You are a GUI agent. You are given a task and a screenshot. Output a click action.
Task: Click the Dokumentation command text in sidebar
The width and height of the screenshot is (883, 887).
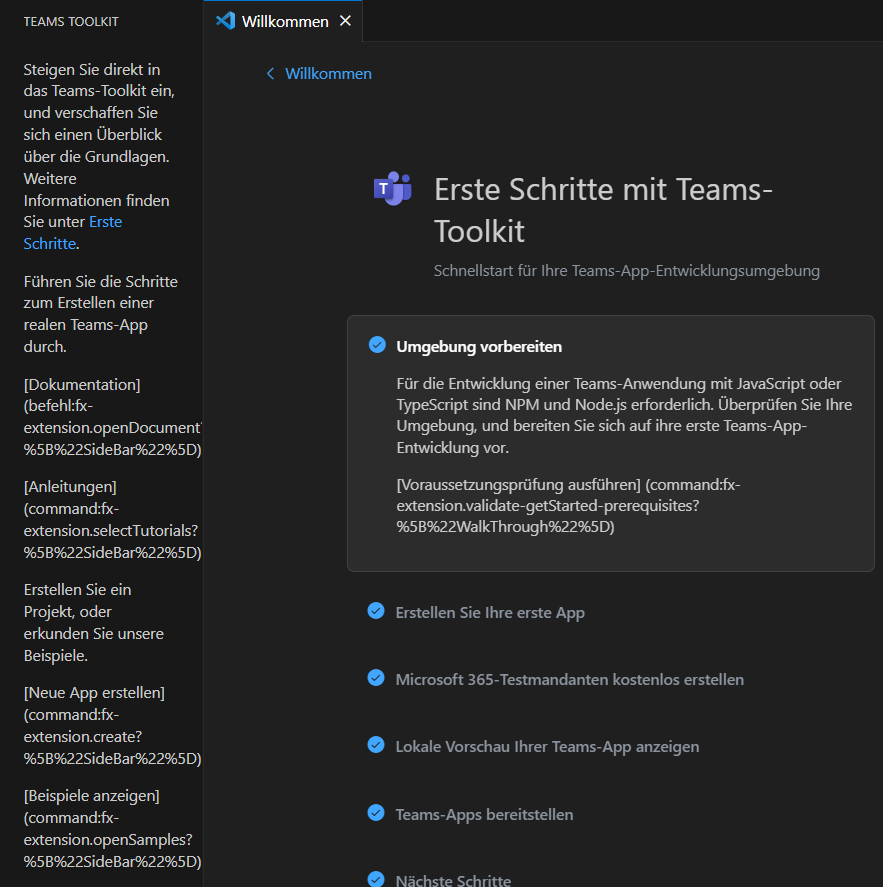coord(112,417)
